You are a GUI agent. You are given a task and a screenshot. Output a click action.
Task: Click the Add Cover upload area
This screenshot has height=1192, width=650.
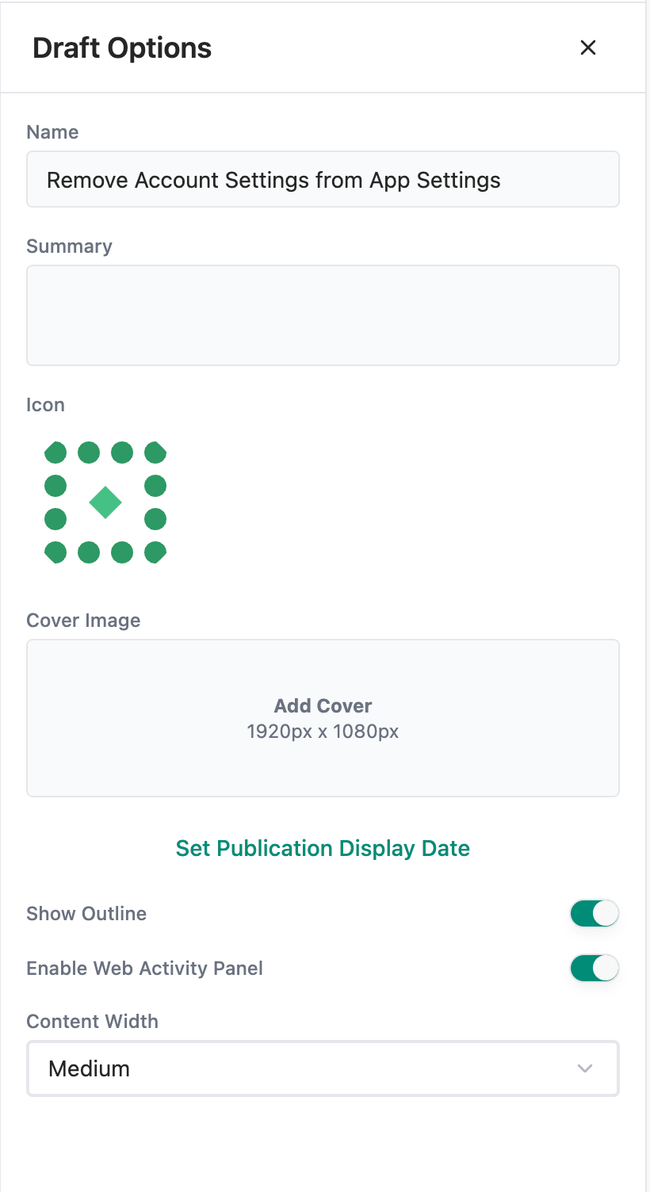point(322,718)
